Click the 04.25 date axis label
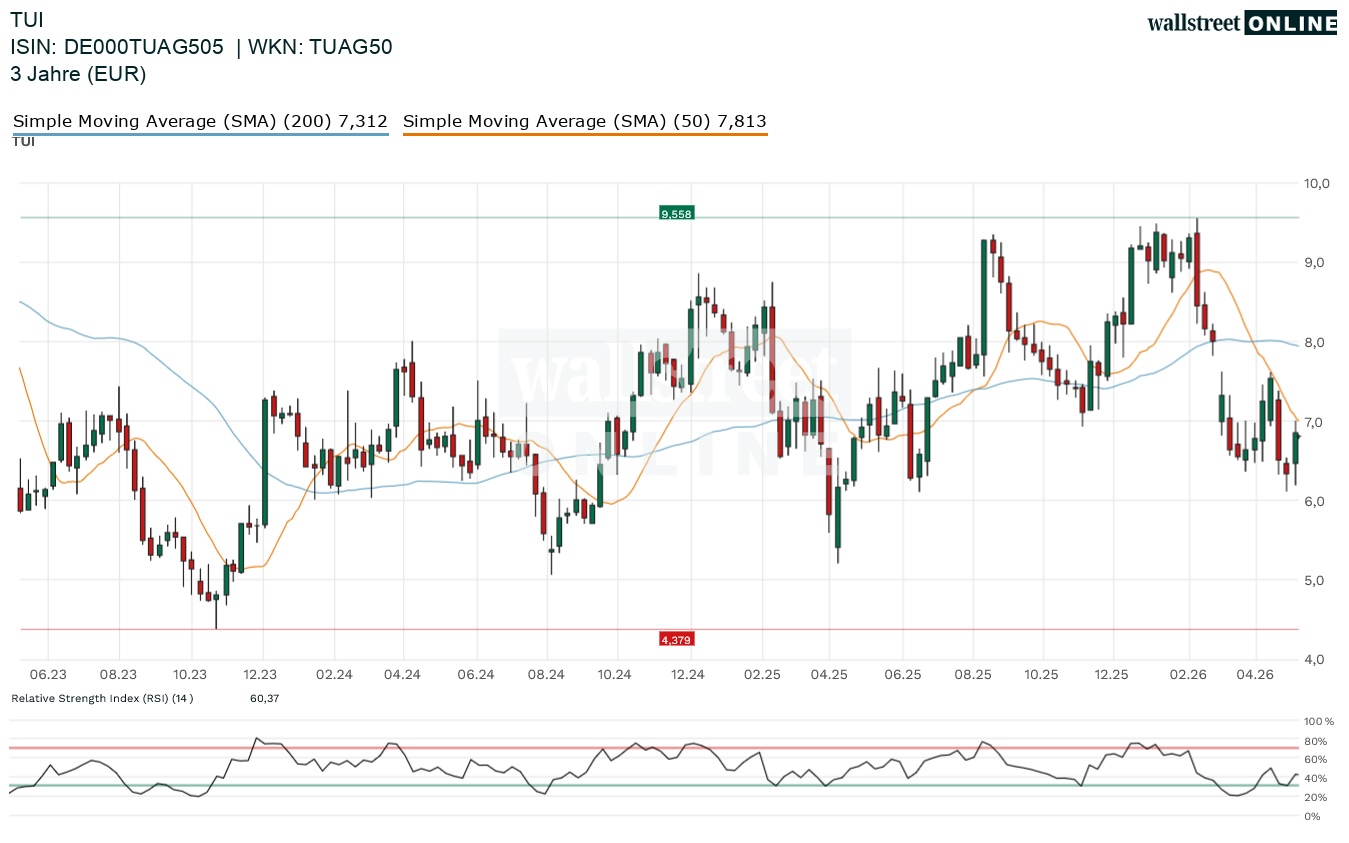The width and height of the screenshot is (1349, 843). coord(829,675)
